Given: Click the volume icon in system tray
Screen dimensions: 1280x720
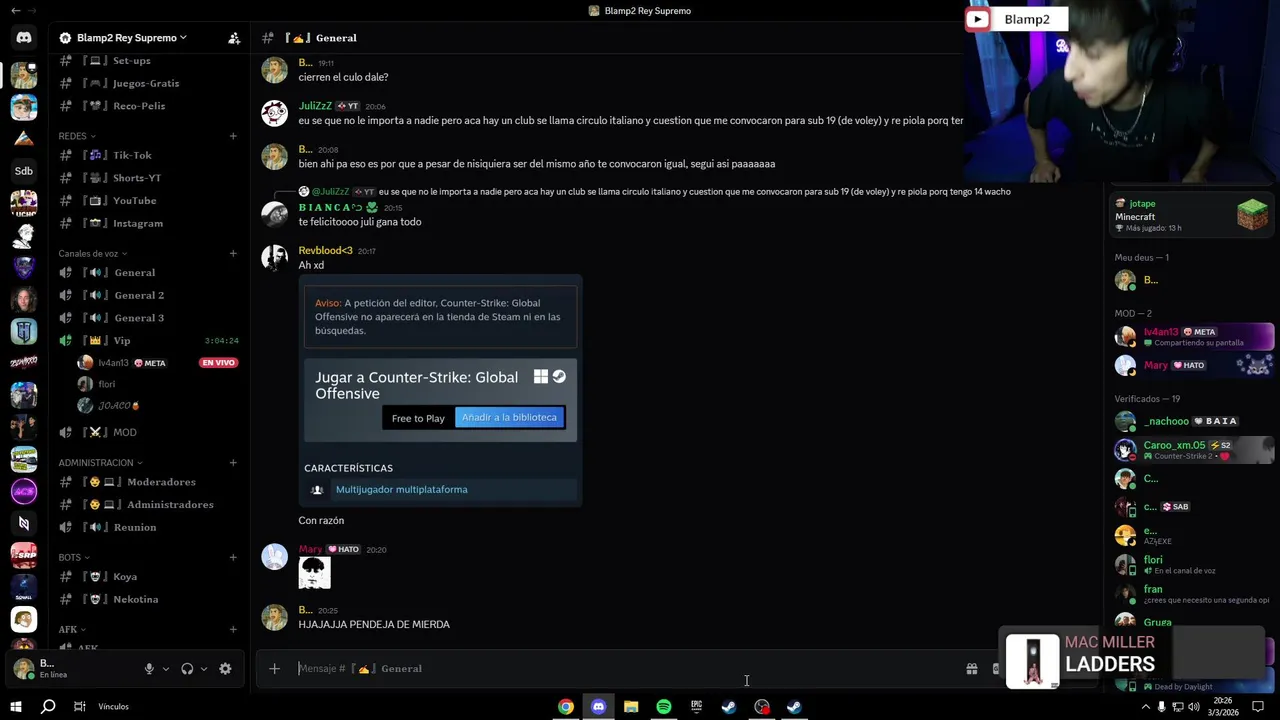Looking at the screenshot, I should pyautogui.click(x=1193, y=707).
